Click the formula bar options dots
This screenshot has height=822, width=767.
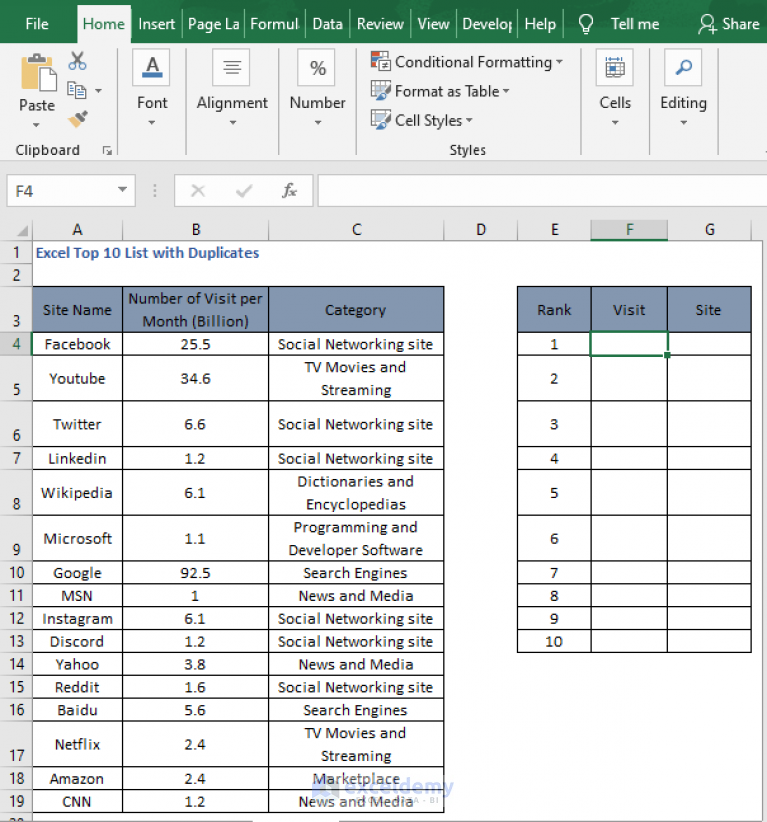point(155,190)
